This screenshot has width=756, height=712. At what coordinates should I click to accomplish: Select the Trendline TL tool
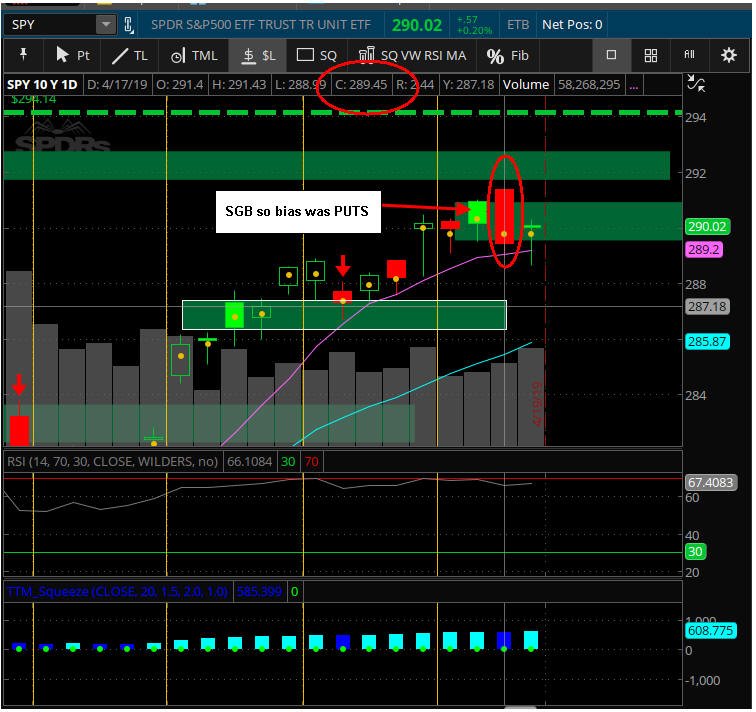point(130,56)
